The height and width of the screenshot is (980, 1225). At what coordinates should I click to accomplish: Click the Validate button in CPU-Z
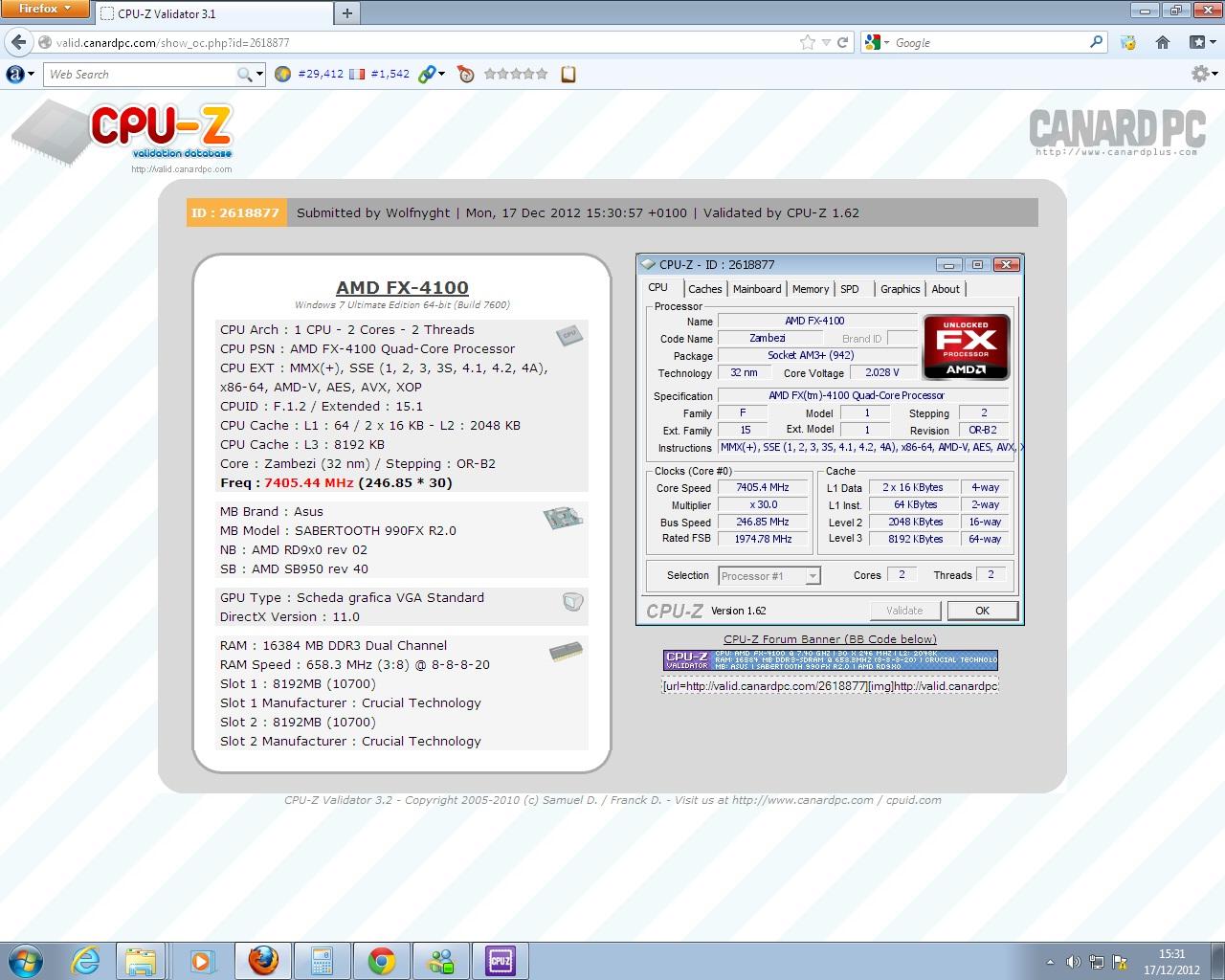click(x=905, y=611)
